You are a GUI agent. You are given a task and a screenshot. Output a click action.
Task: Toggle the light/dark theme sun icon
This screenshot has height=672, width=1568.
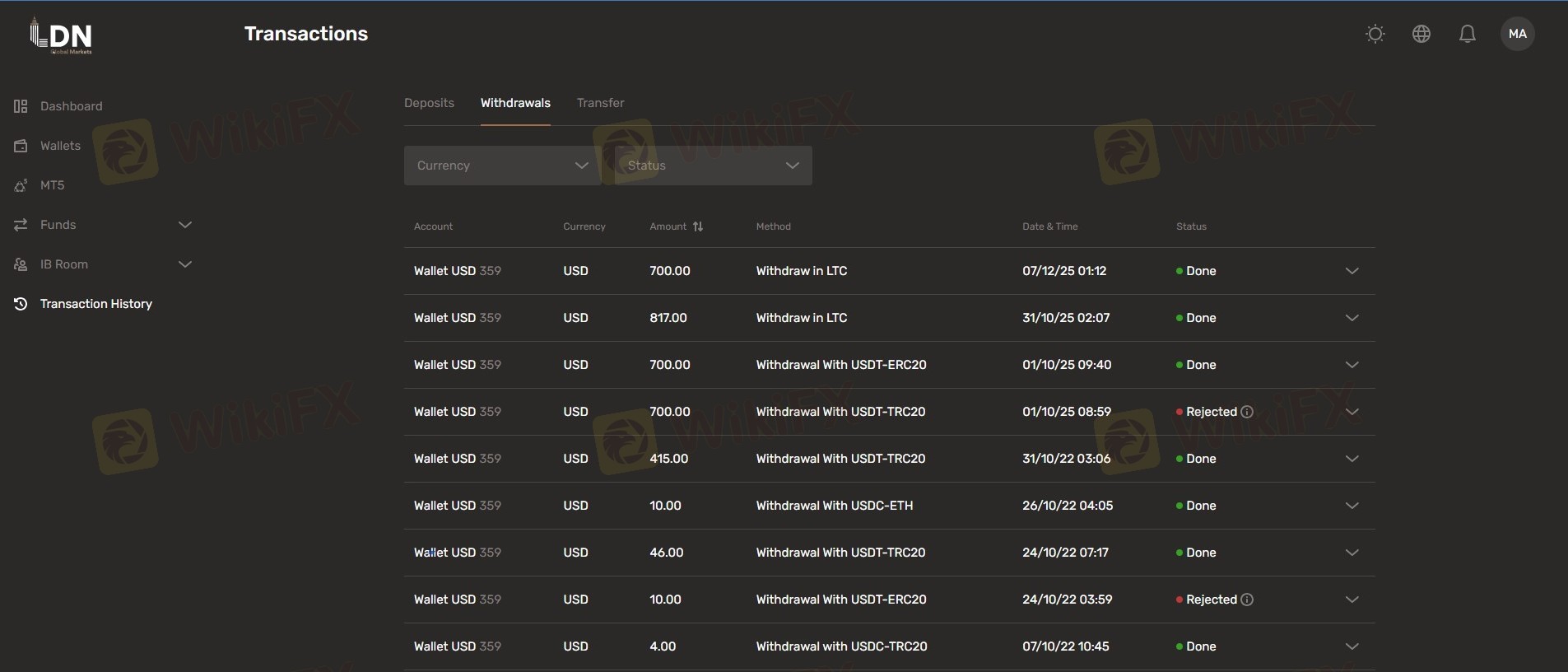click(x=1375, y=34)
